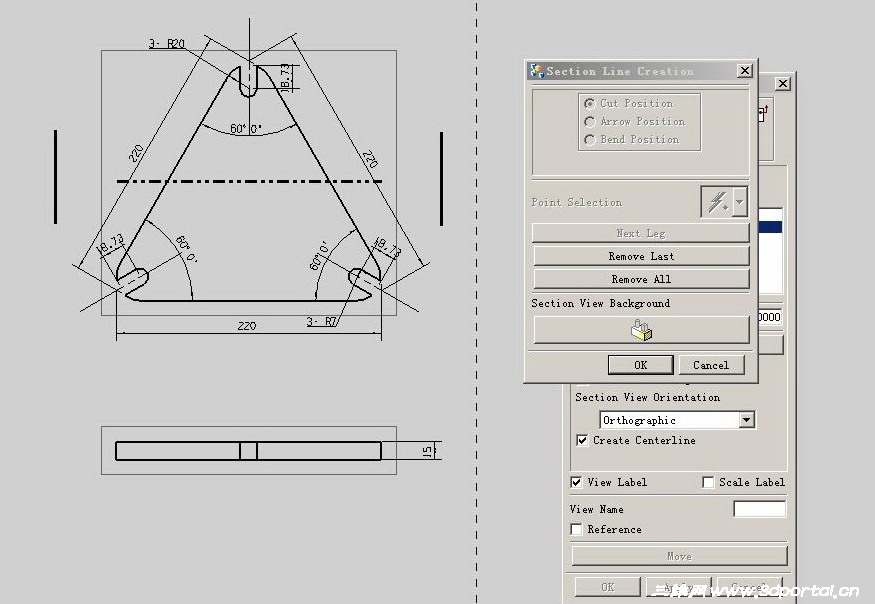Viewport: 875px width, 604px height.
Task: Click the 3-R20 dimension label
Action: tap(167, 44)
